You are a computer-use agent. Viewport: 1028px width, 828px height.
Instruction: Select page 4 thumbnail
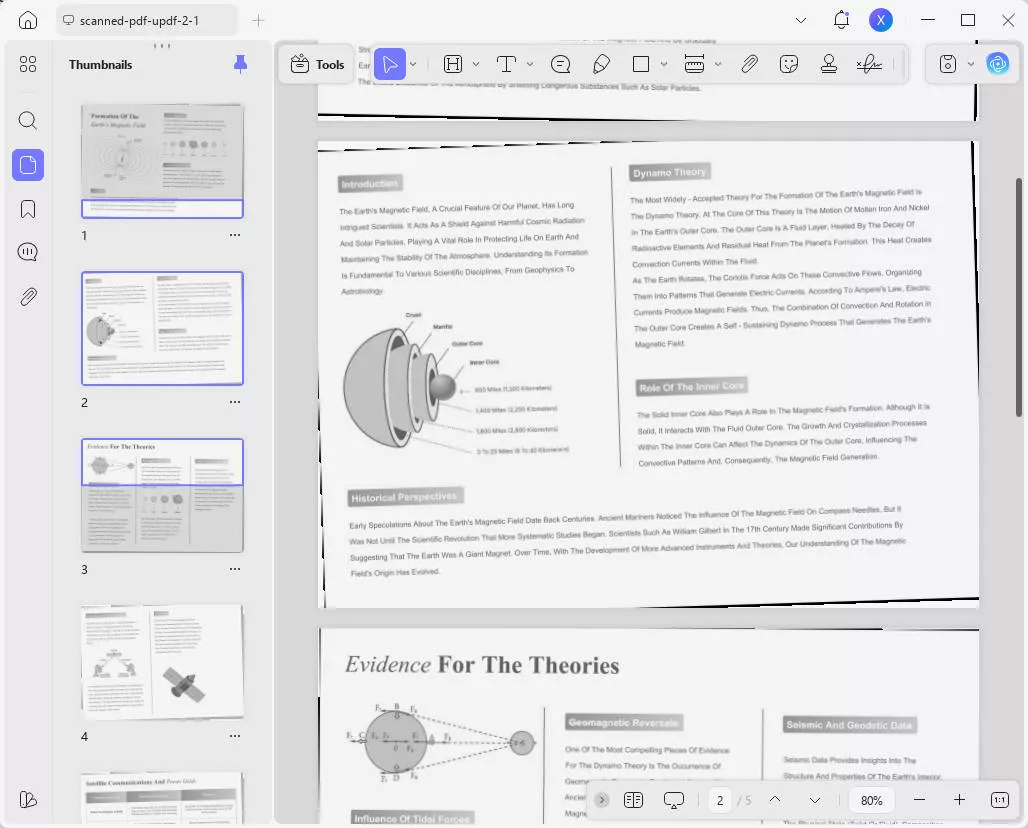pos(162,662)
